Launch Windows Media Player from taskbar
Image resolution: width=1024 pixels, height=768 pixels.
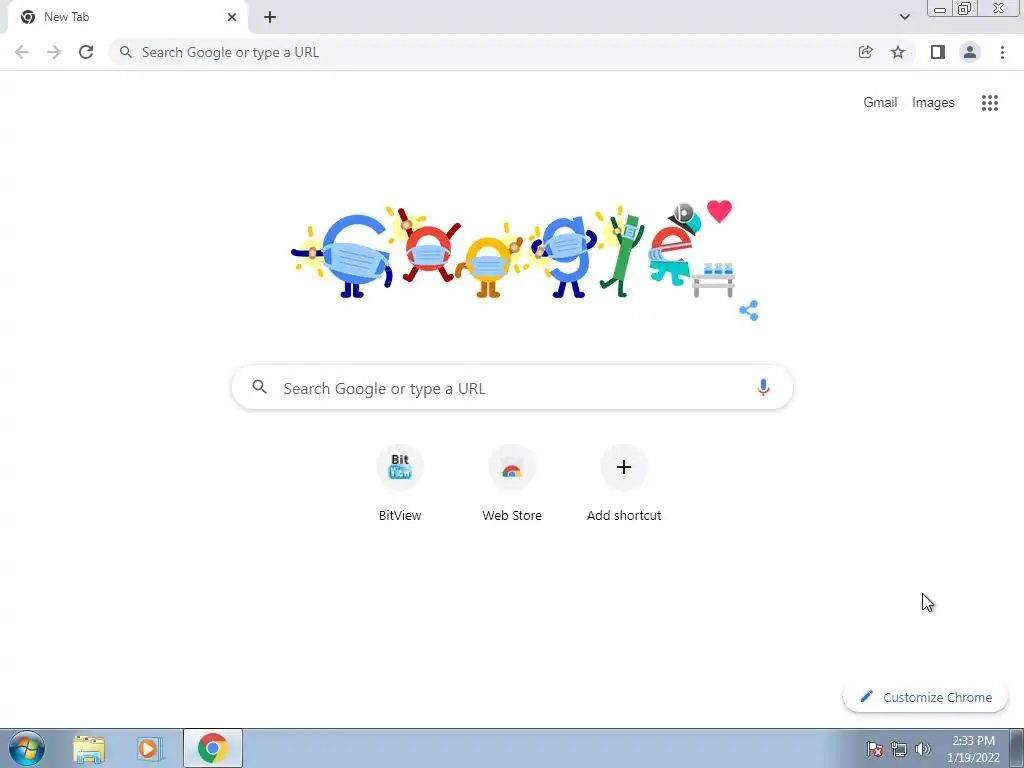coord(149,749)
